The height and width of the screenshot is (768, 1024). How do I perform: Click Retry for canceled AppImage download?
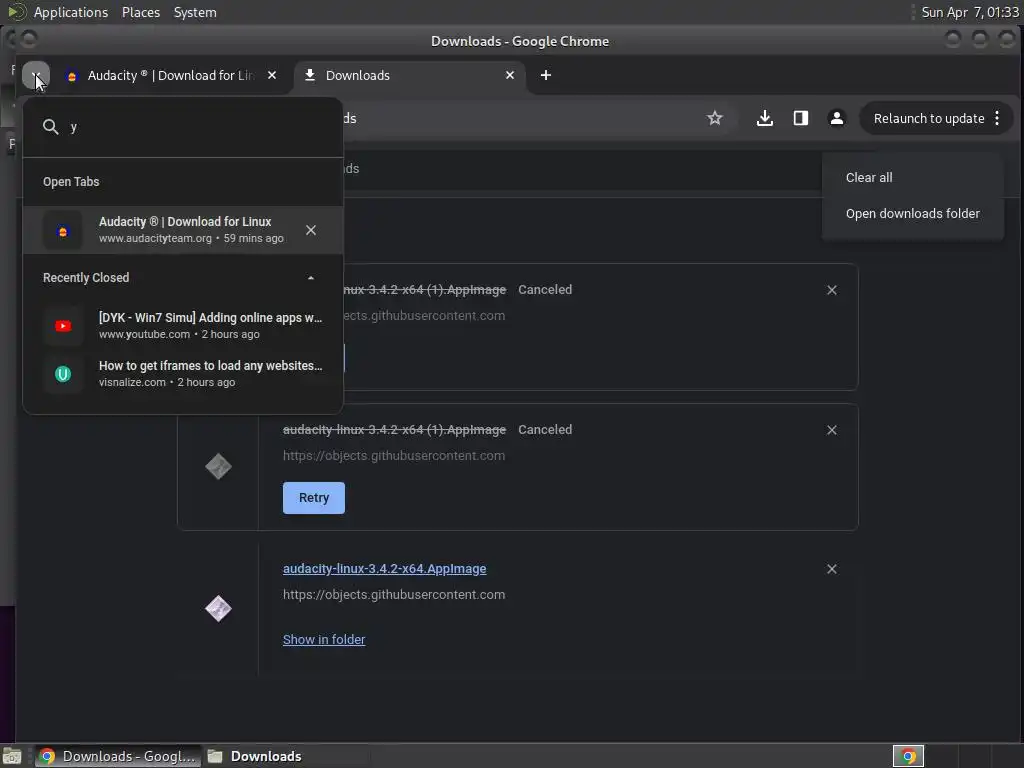[313, 498]
